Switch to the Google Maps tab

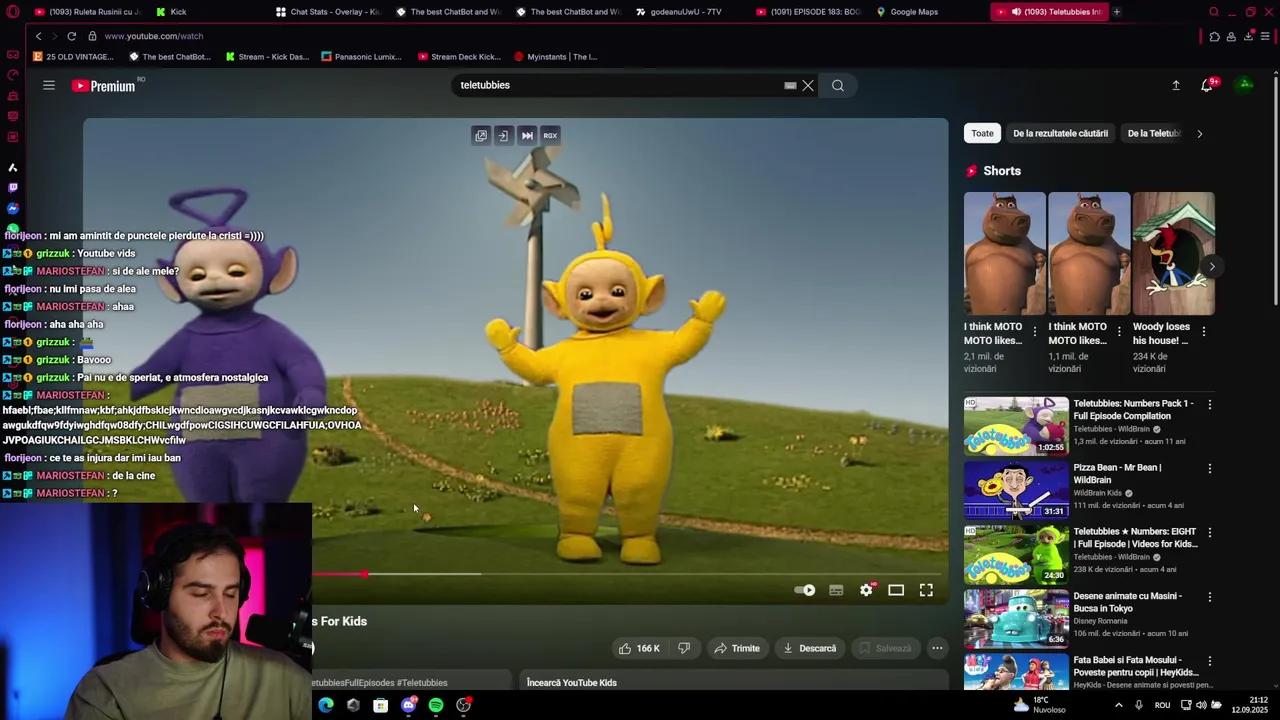point(927,12)
